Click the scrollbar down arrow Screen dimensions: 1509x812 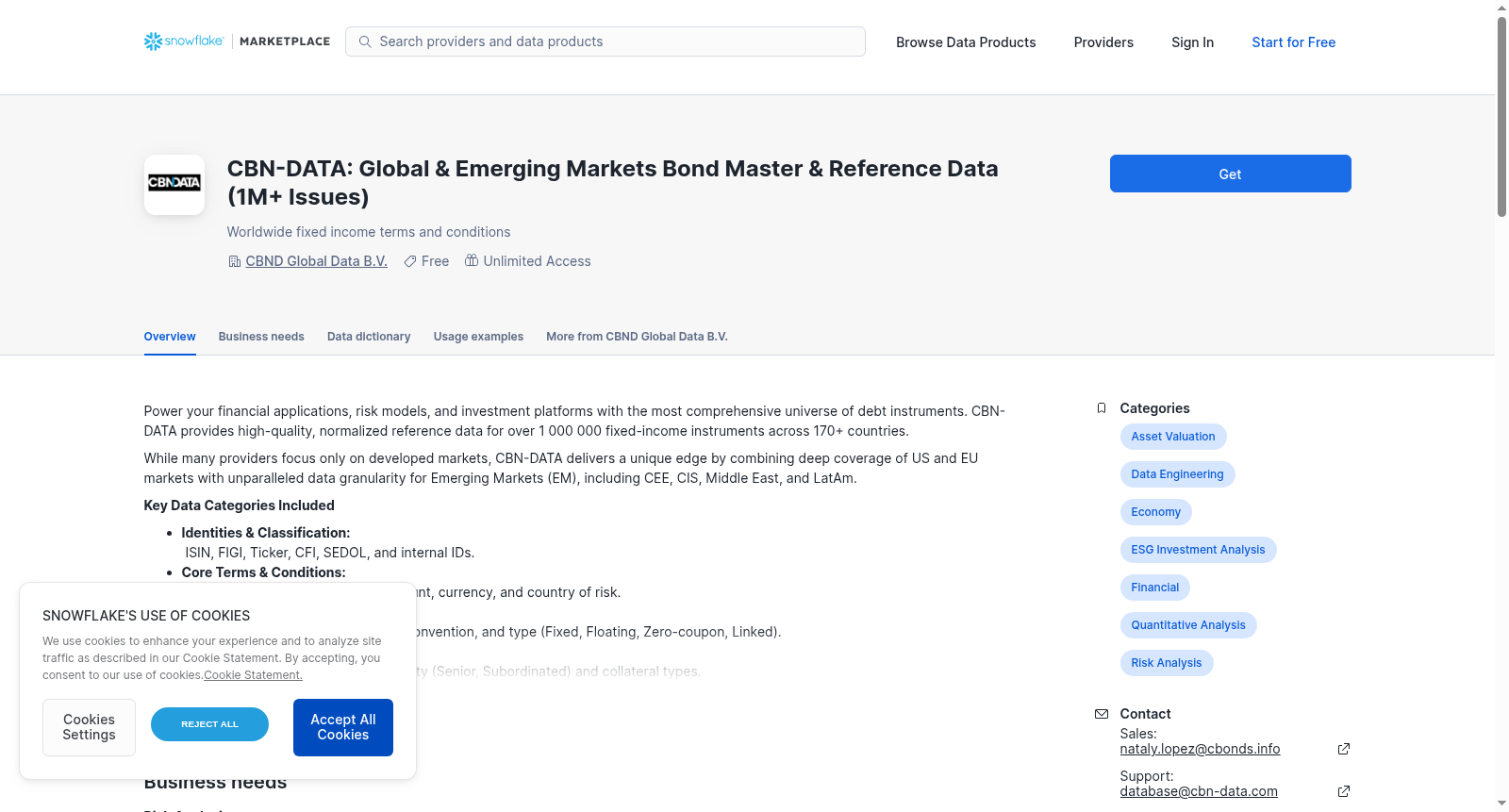(1501, 804)
